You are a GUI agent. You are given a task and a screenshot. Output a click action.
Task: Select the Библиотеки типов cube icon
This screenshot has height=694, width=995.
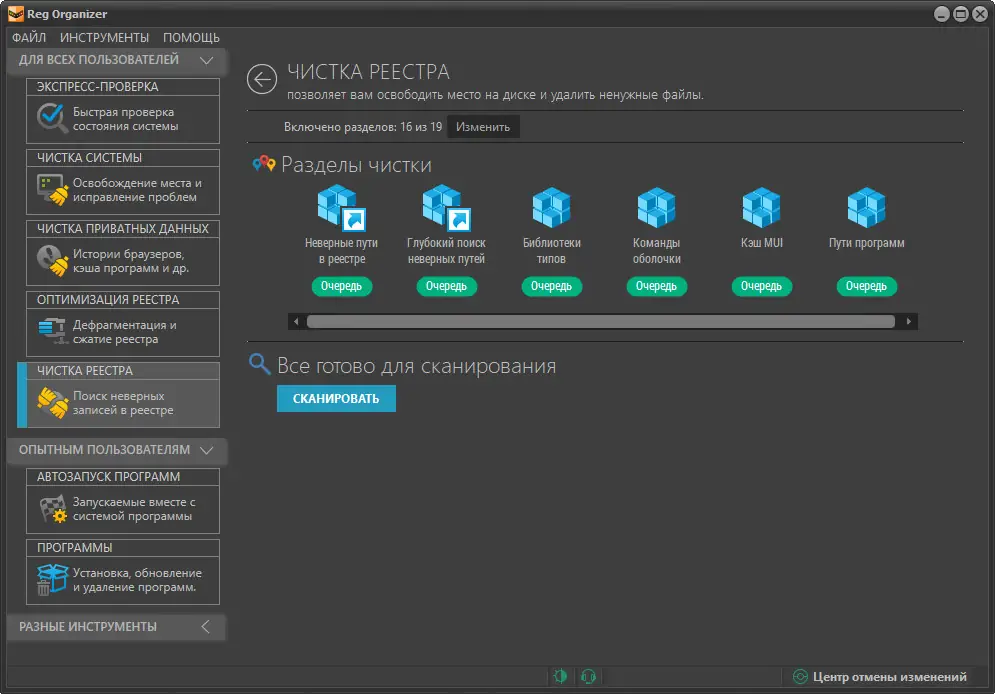coord(551,207)
